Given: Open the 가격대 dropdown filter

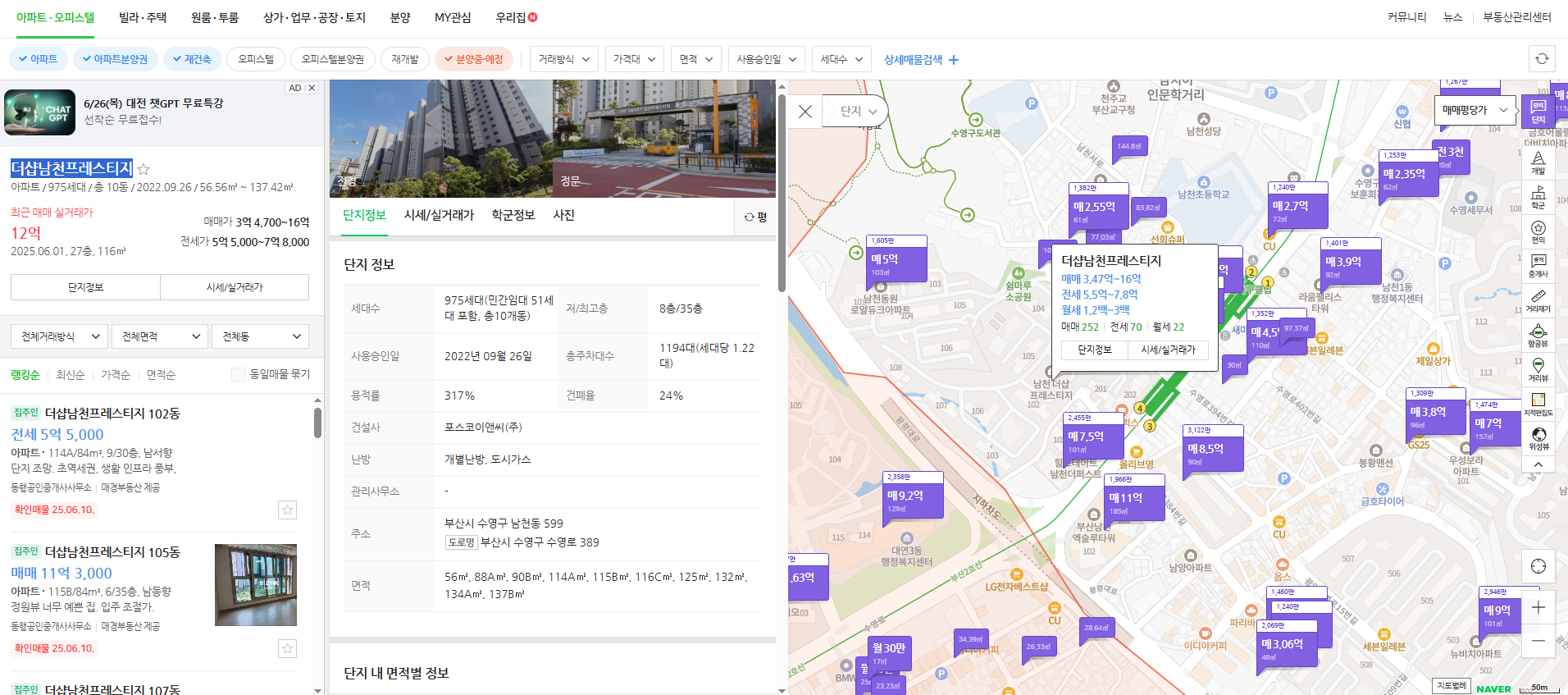Looking at the screenshot, I should pos(635,59).
